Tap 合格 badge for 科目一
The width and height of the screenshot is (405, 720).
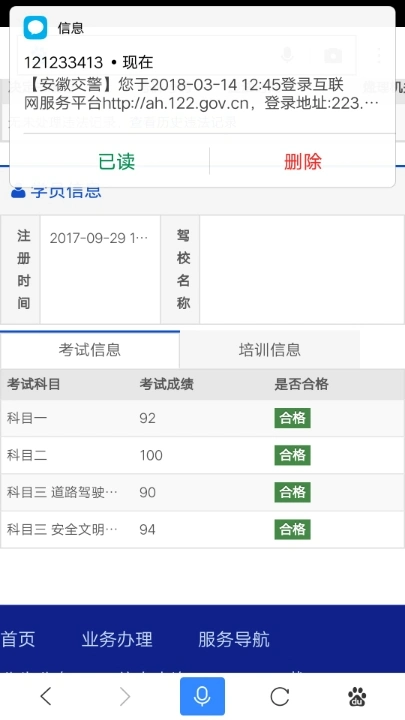click(x=292, y=418)
